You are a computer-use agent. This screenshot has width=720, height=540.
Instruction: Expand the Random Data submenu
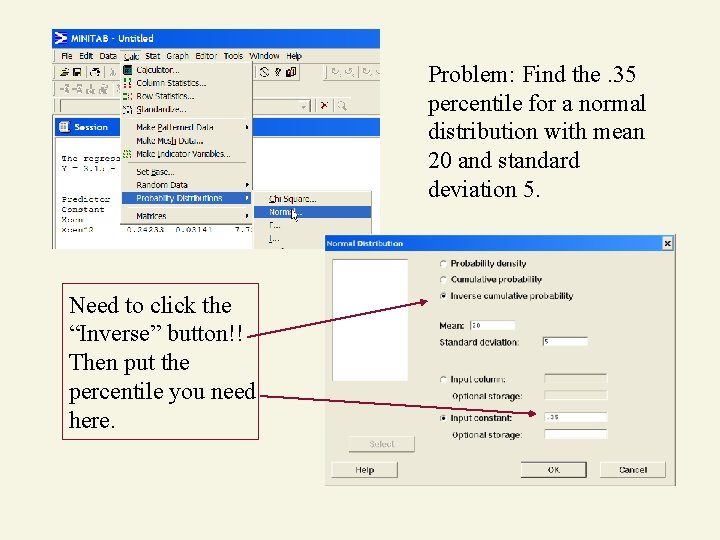pyautogui.click(x=186, y=185)
